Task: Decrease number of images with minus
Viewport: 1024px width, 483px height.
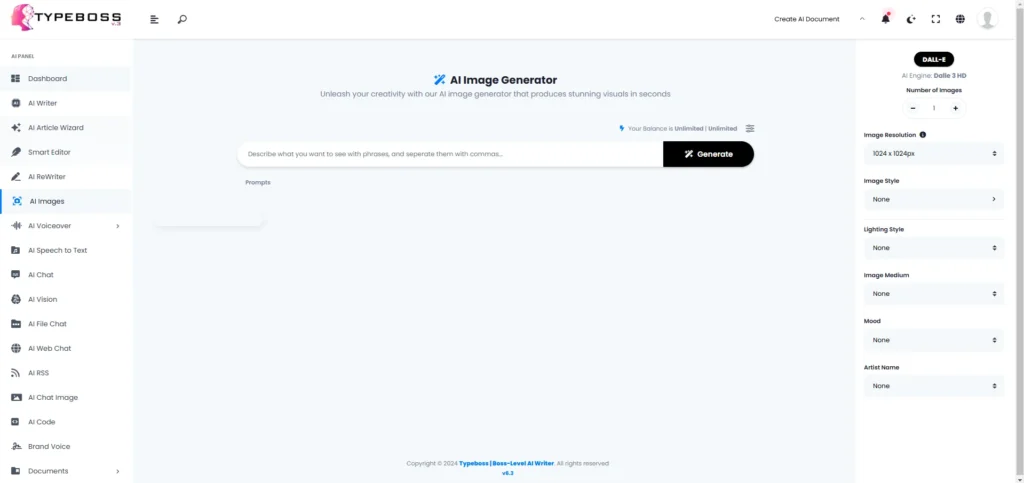Action: click(913, 108)
